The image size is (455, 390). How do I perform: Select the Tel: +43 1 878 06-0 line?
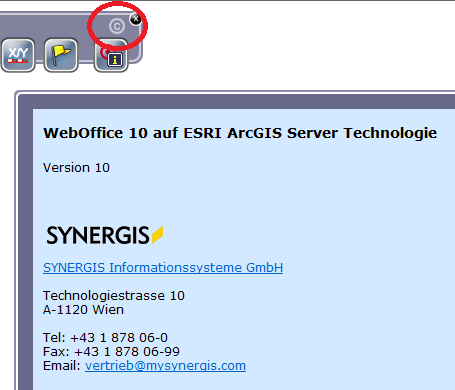coord(105,338)
